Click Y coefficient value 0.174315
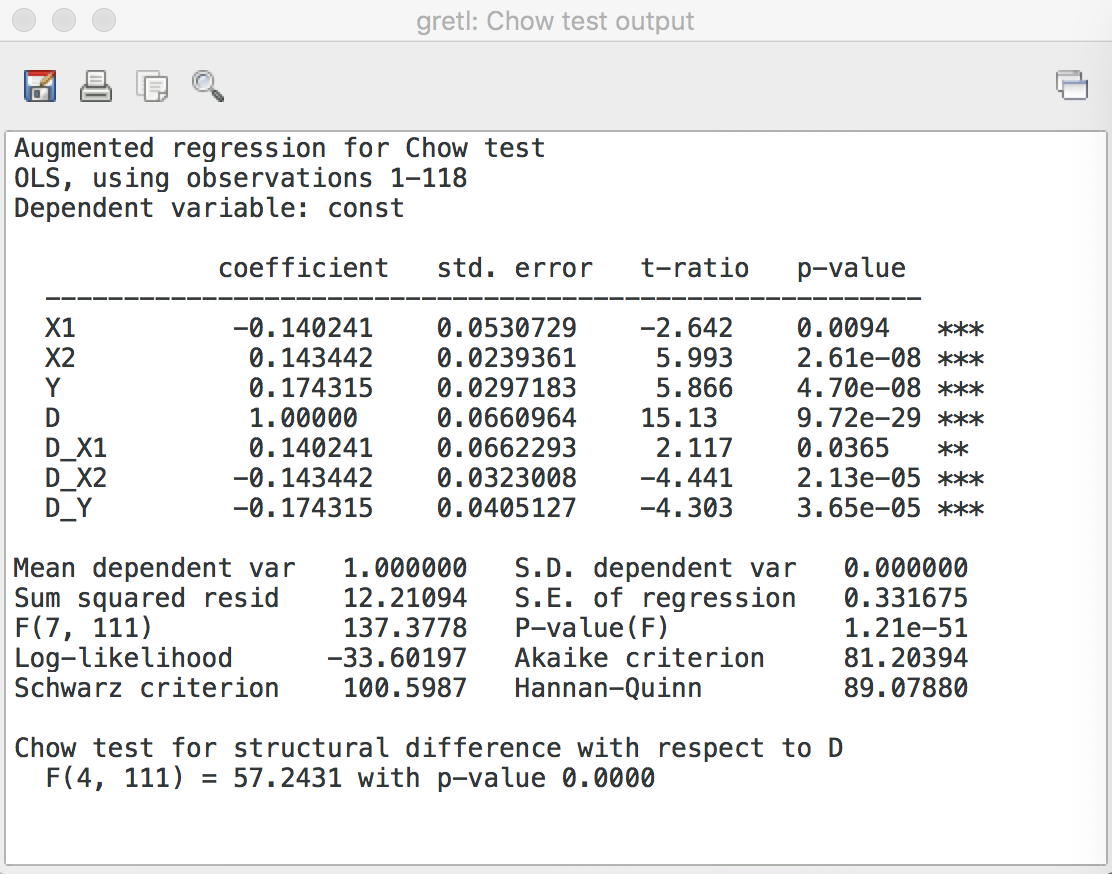 (x=311, y=388)
